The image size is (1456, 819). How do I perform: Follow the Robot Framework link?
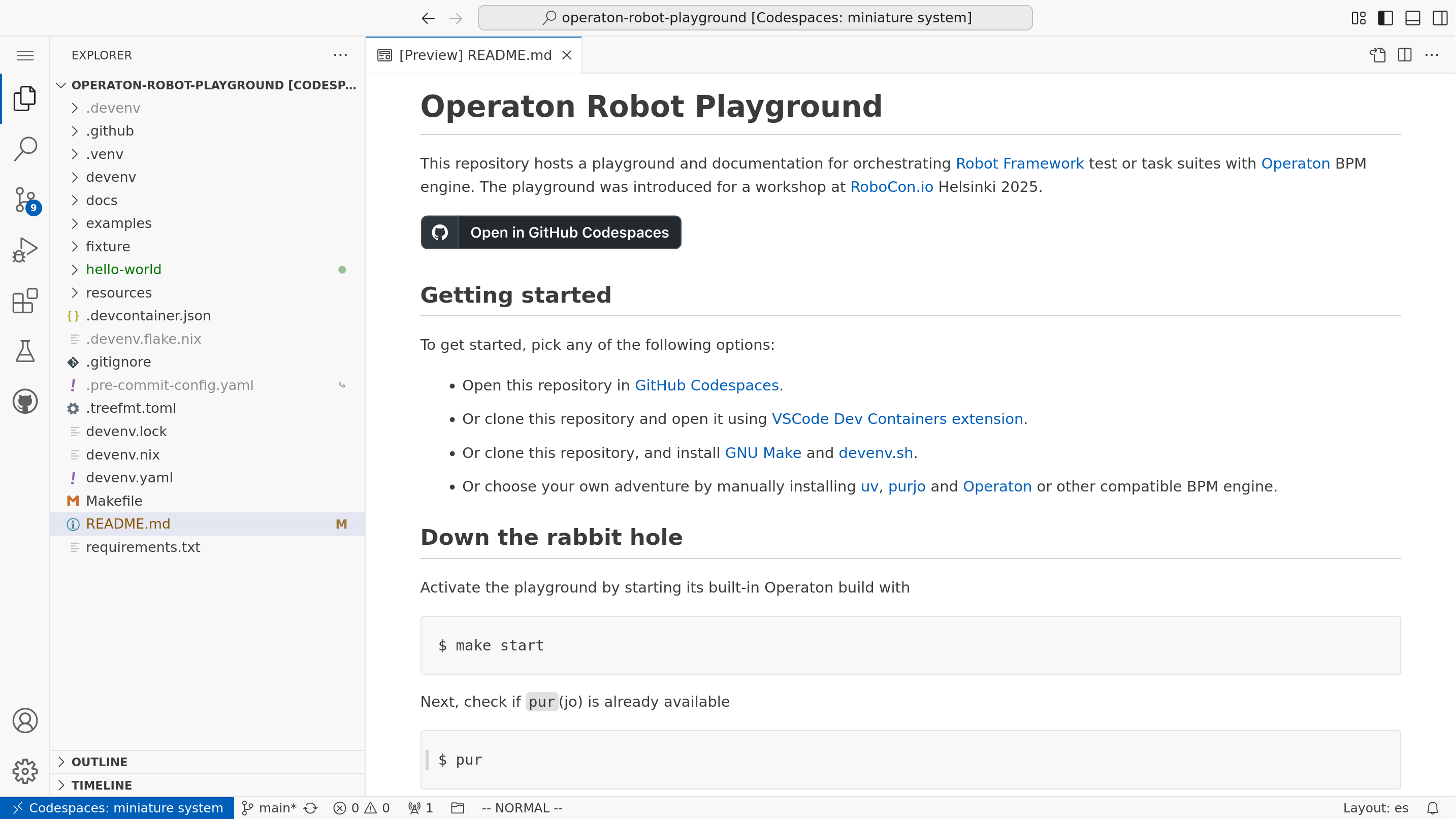pyautogui.click(x=1020, y=163)
